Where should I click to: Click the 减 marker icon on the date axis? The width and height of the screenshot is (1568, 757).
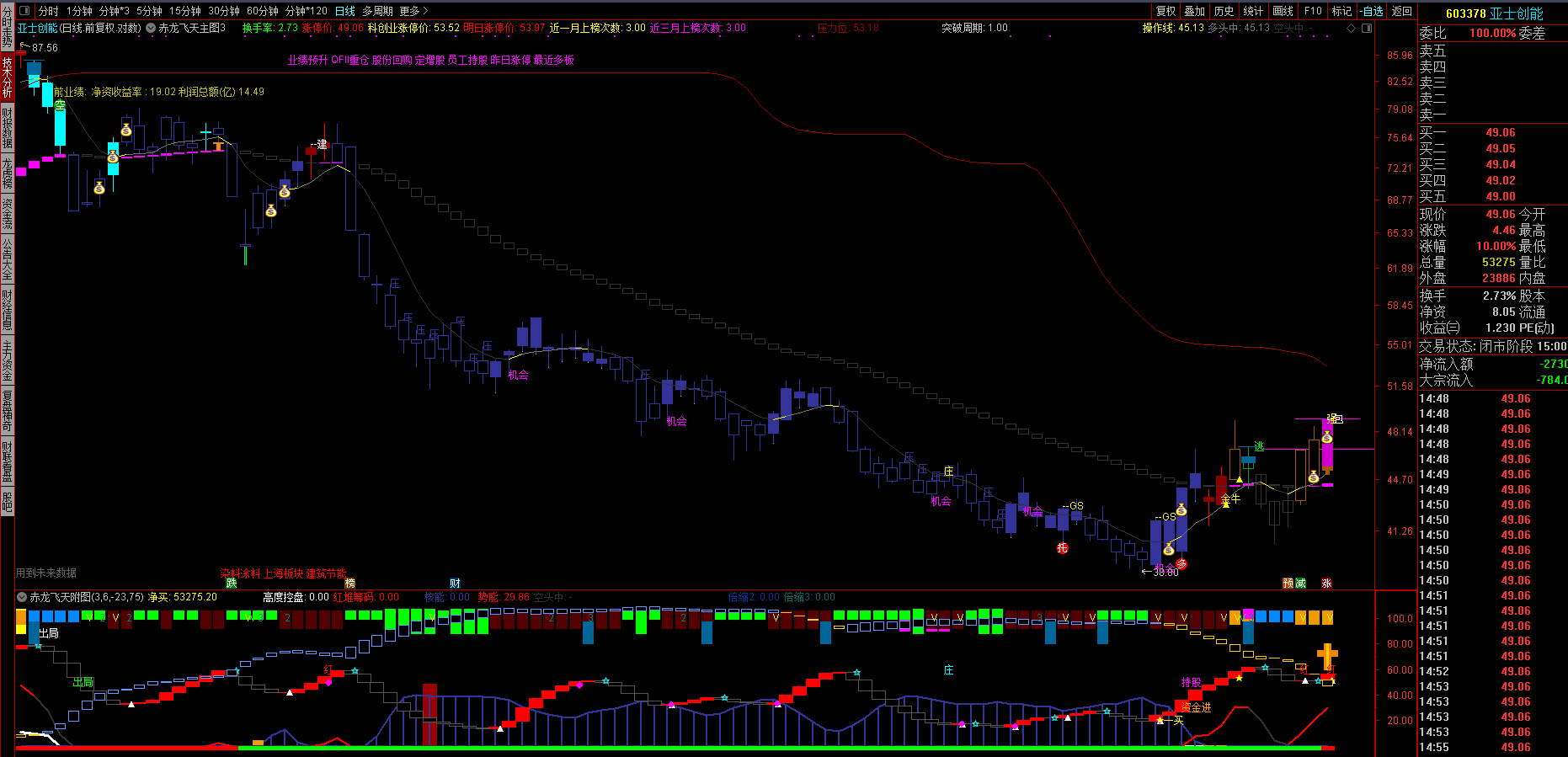point(1301,584)
